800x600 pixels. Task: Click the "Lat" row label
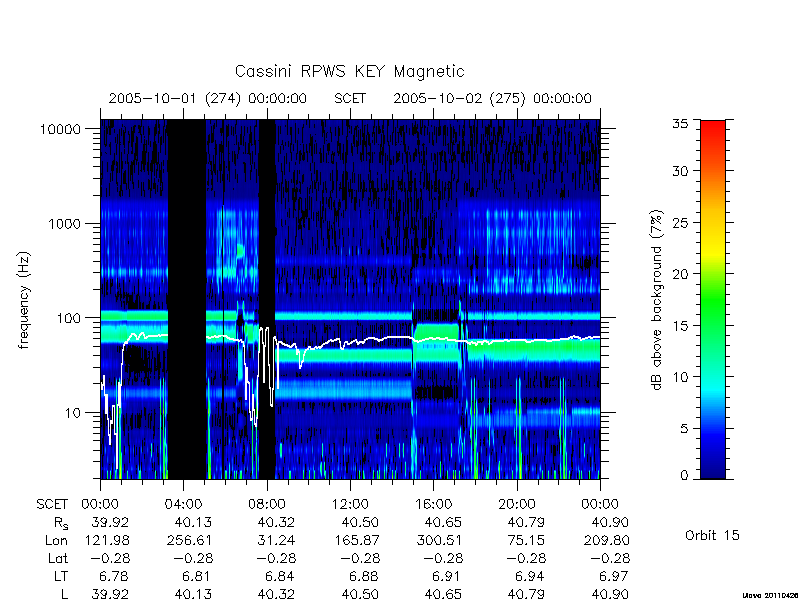[58, 558]
